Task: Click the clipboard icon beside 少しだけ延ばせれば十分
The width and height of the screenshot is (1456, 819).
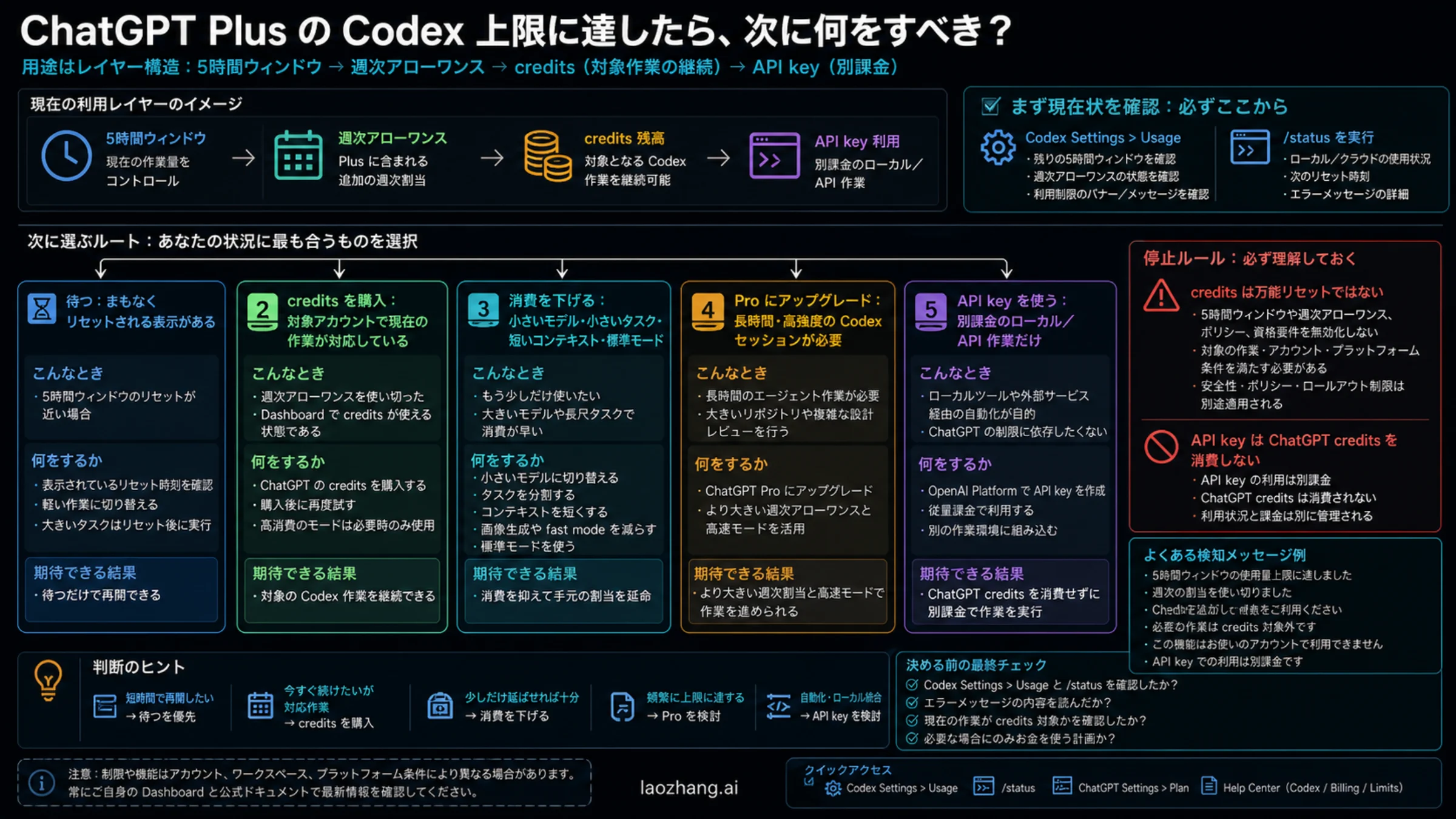Action: [x=440, y=706]
